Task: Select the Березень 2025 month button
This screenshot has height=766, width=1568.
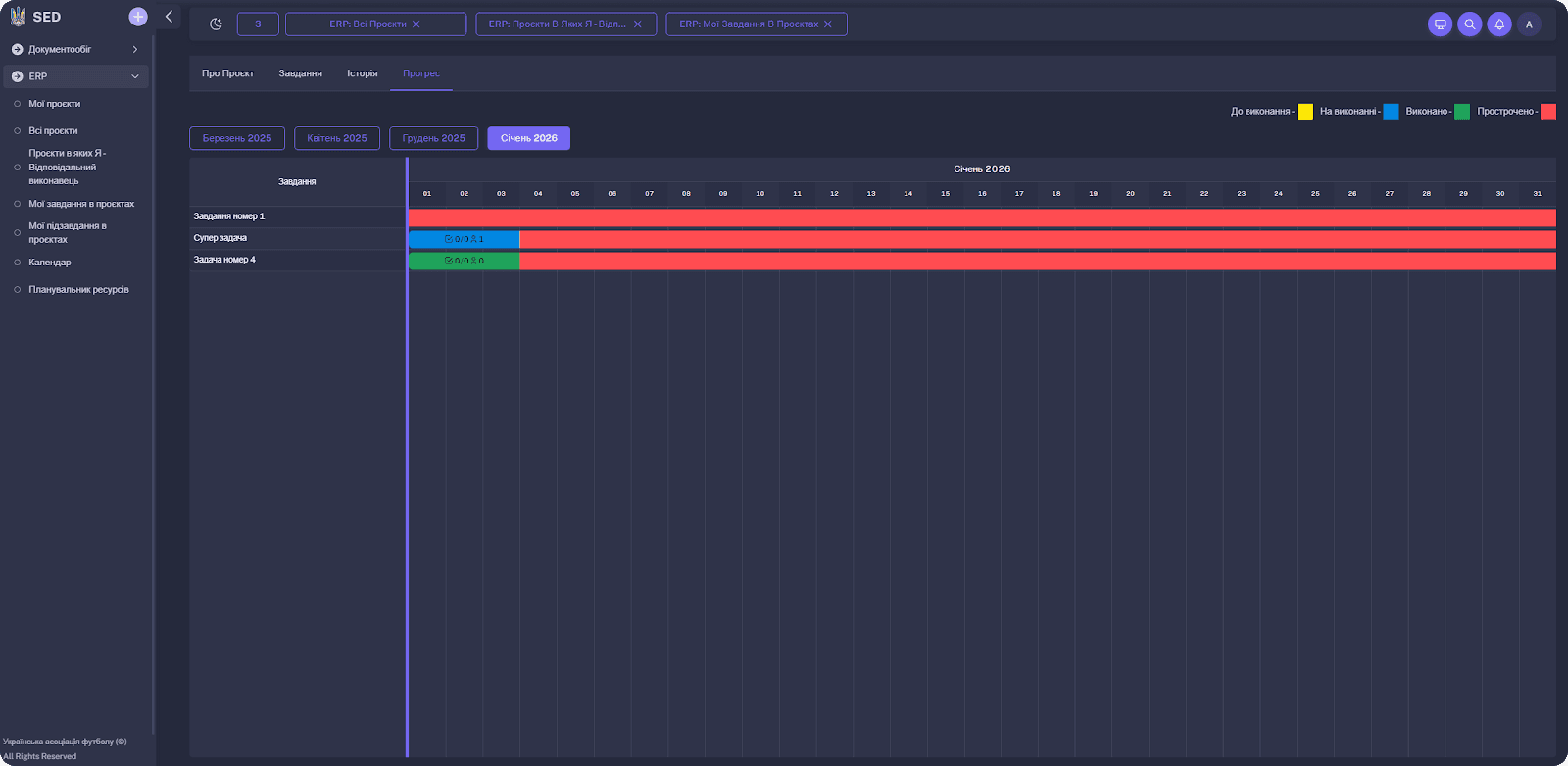Action: (x=237, y=138)
